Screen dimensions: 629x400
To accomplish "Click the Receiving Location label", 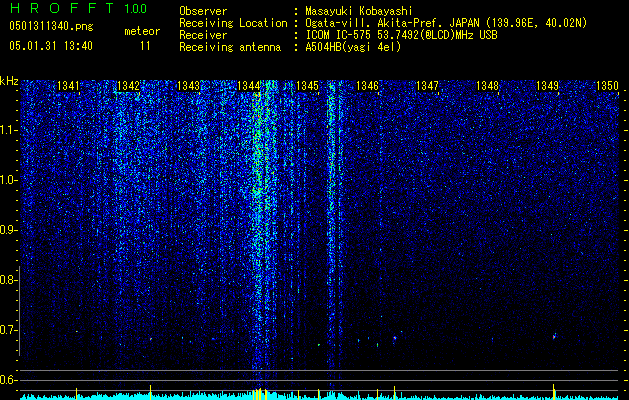I will 233,23.
